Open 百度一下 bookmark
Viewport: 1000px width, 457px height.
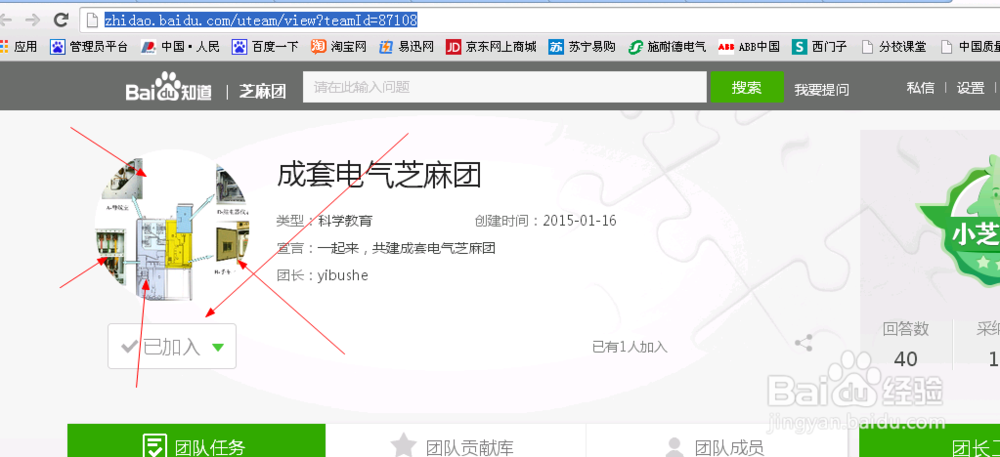click(x=265, y=47)
